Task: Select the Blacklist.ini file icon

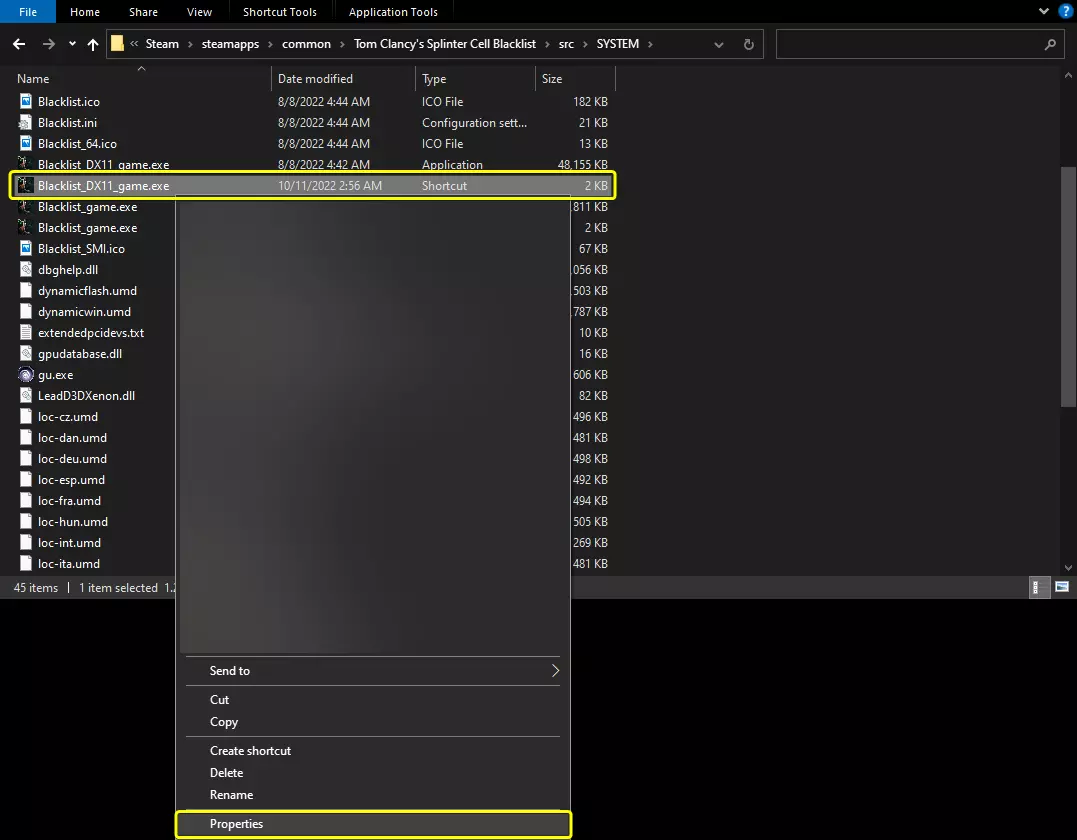Action: [x=27, y=123]
